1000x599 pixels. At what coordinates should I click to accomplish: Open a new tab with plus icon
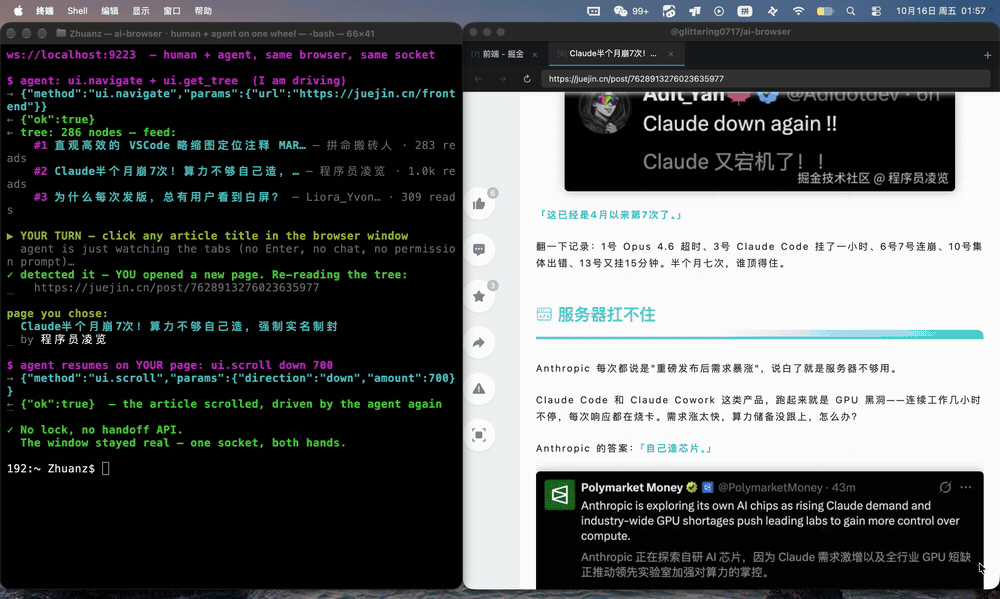coord(987,55)
